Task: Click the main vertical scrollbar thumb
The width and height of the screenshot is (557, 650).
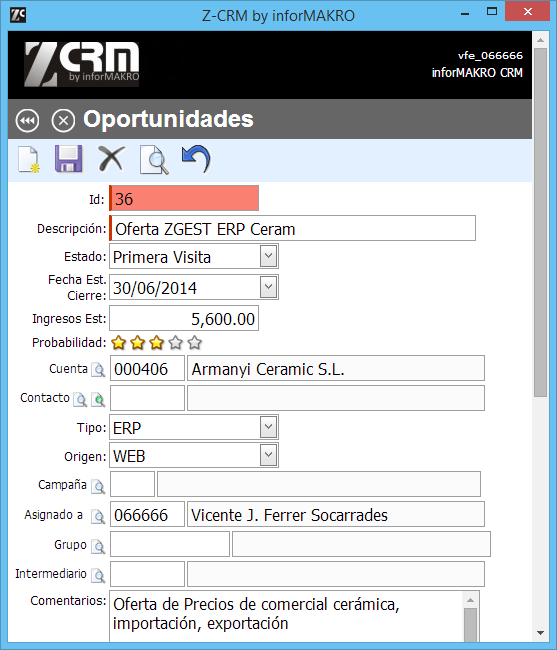Action: (x=540, y=222)
